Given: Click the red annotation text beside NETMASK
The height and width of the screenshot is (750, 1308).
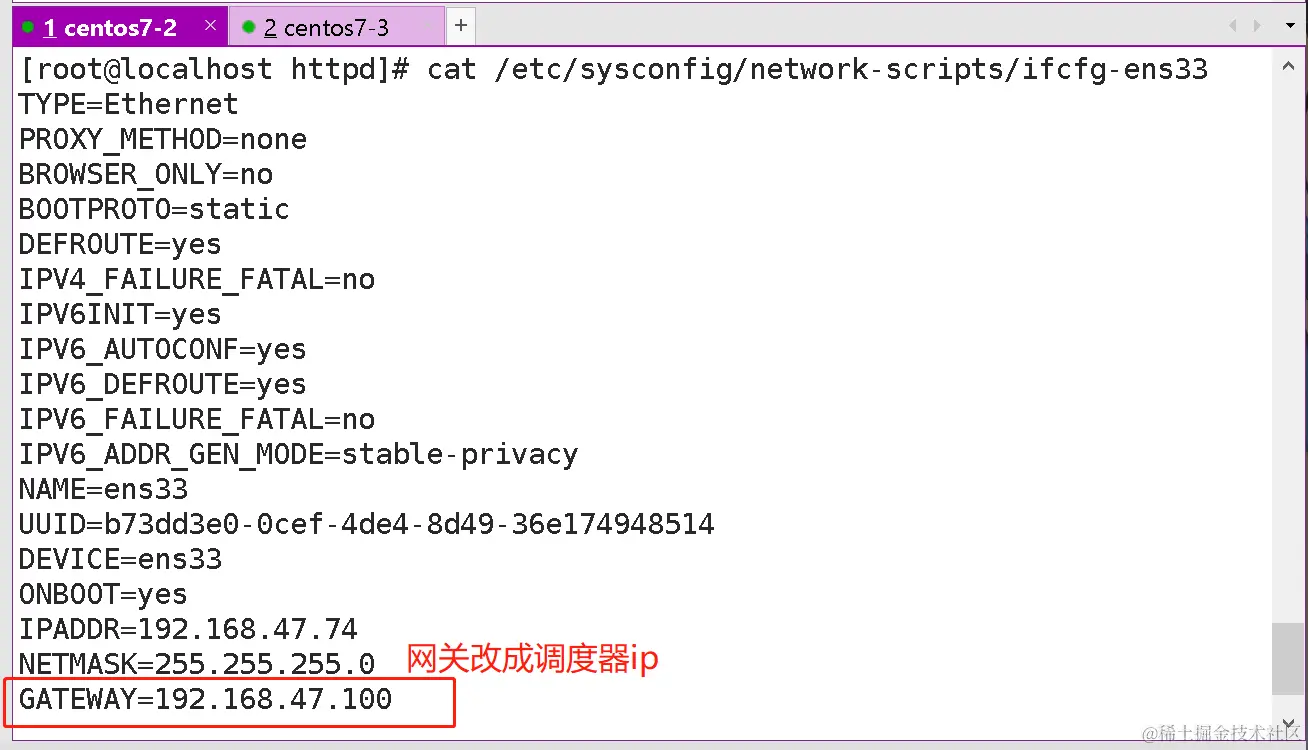Looking at the screenshot, I should [x=532, y=659].
